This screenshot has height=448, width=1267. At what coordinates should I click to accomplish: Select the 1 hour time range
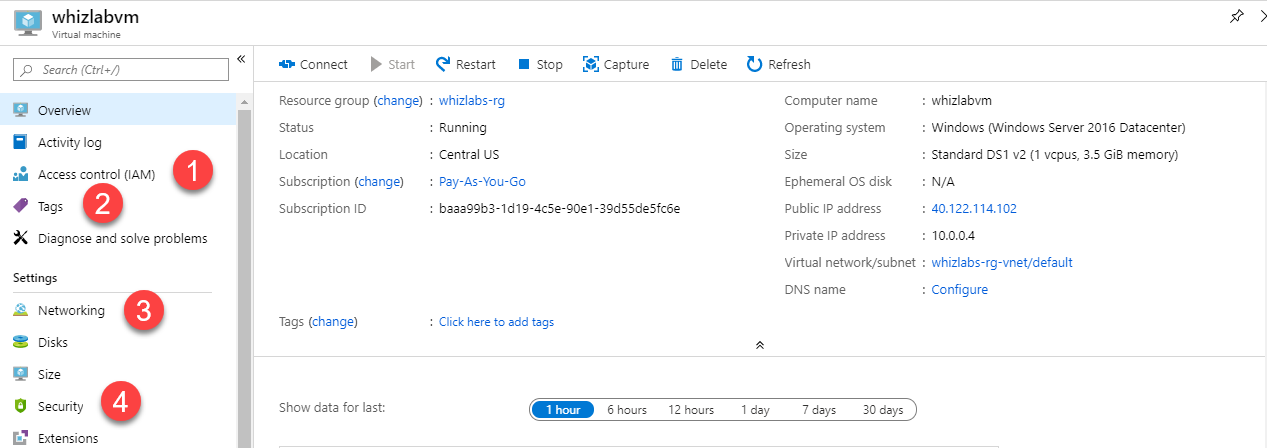pyautogui.click(x=563, y=410)
